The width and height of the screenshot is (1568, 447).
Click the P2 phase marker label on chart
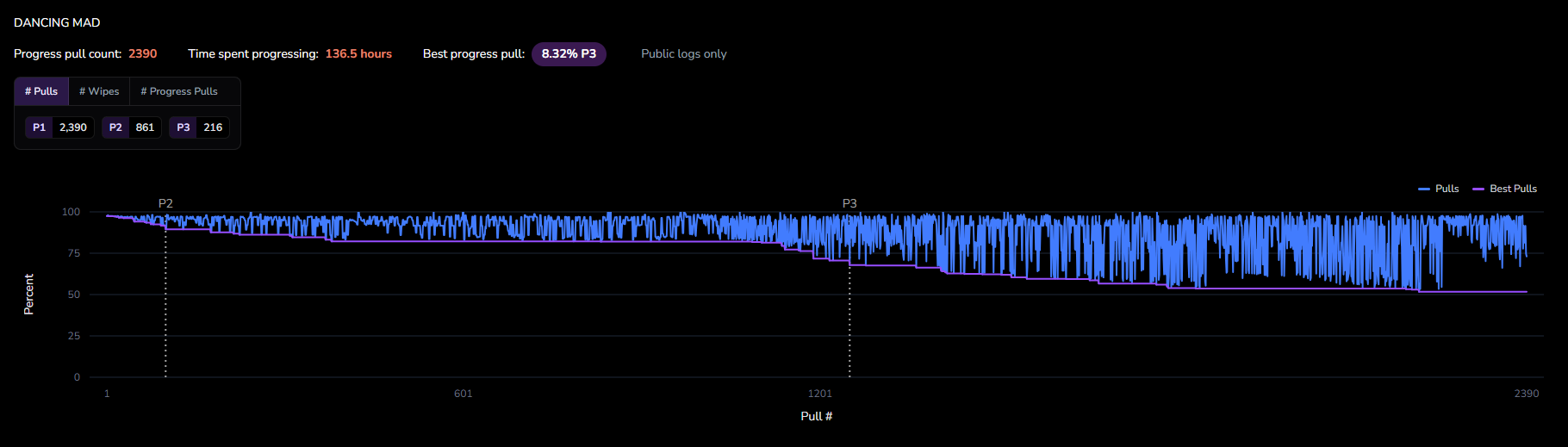click(165, 203)
